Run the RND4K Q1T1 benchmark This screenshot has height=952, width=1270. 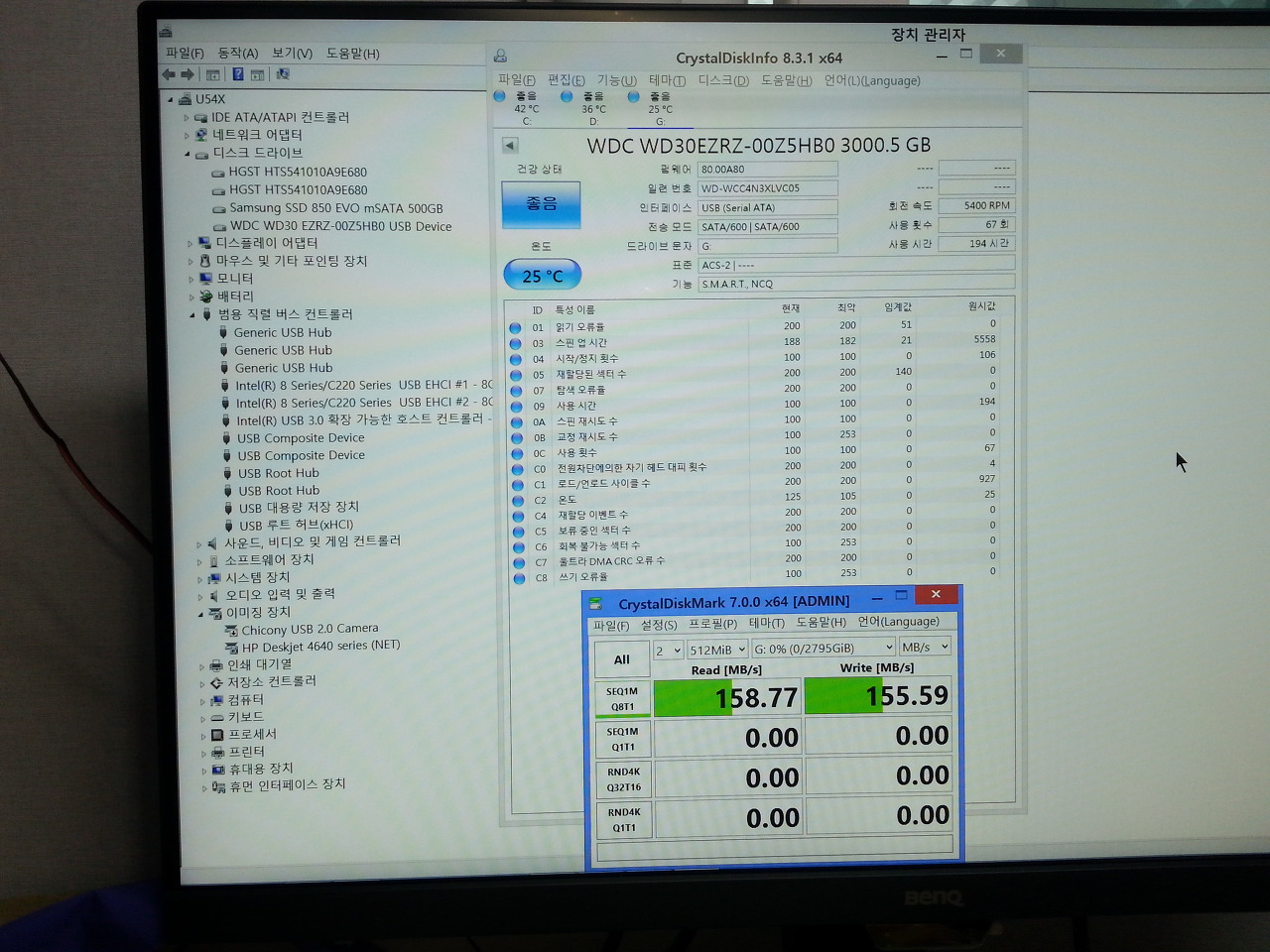(623, 819)
